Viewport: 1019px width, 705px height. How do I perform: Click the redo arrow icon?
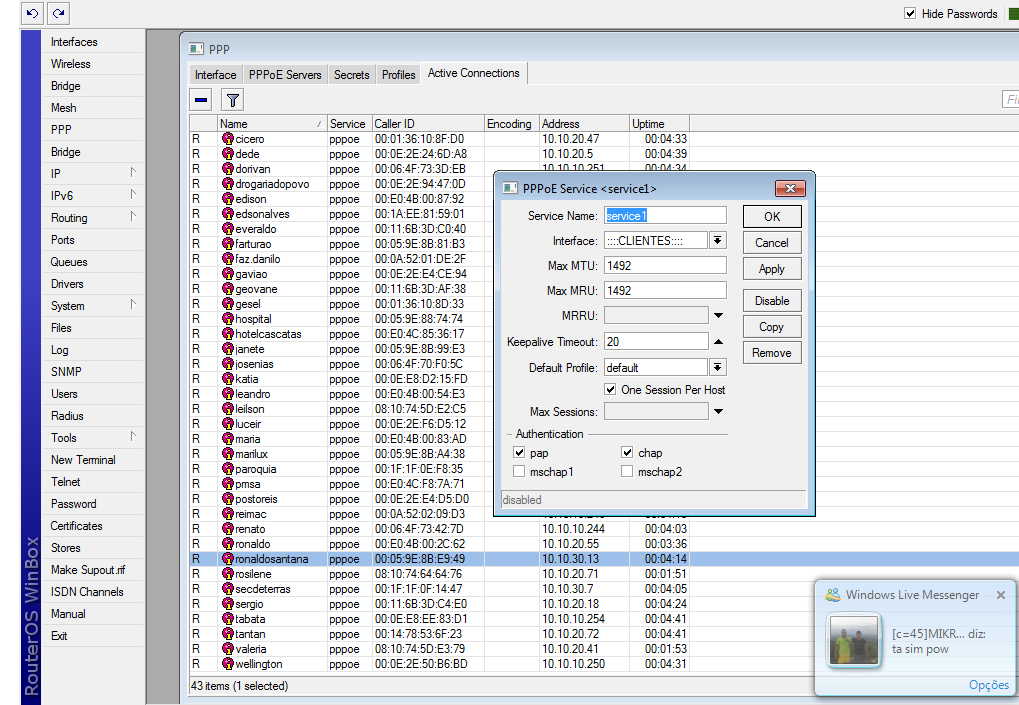(x=59, y=13)
